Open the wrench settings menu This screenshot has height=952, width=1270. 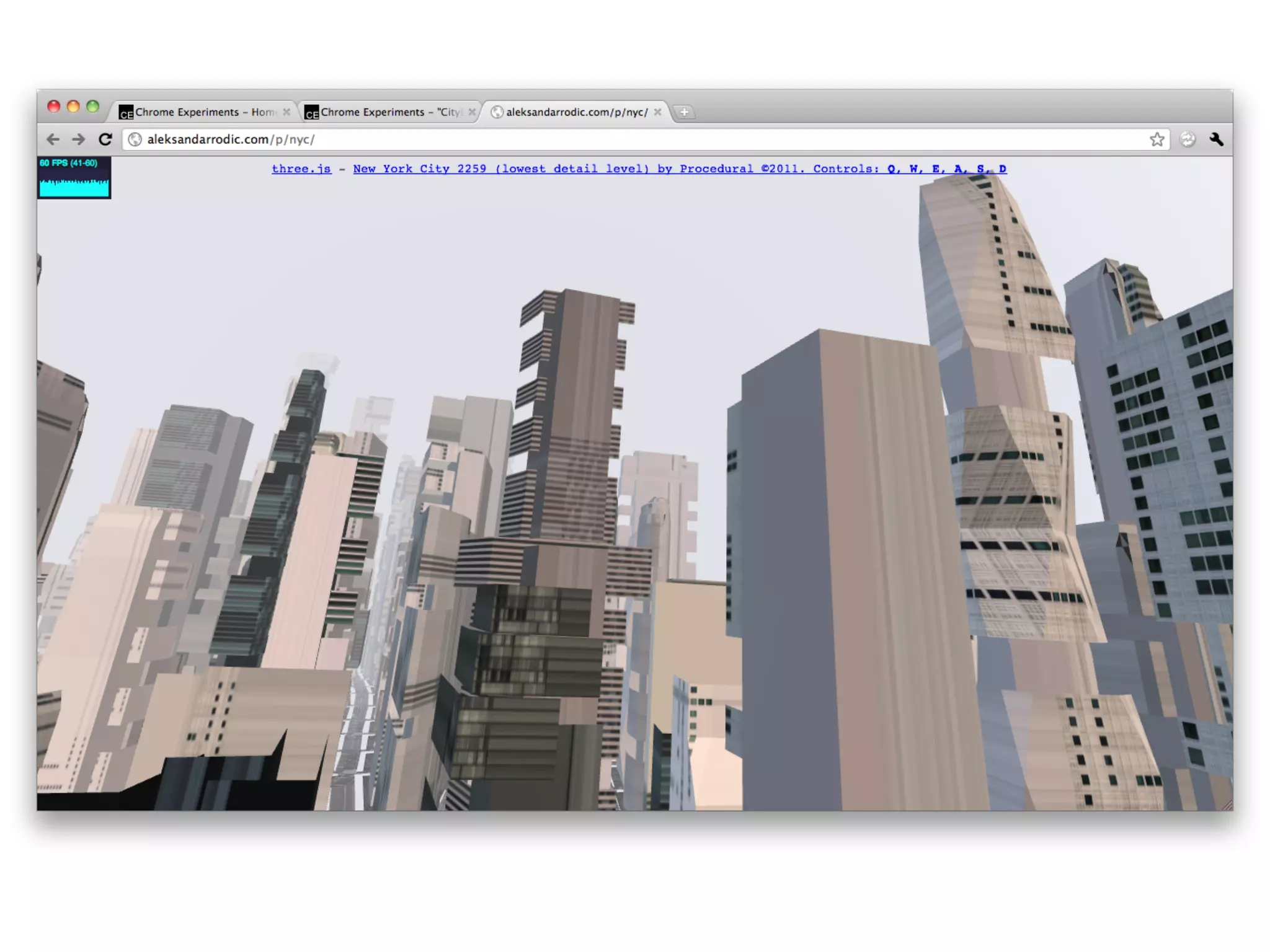tap(1216, 139)
